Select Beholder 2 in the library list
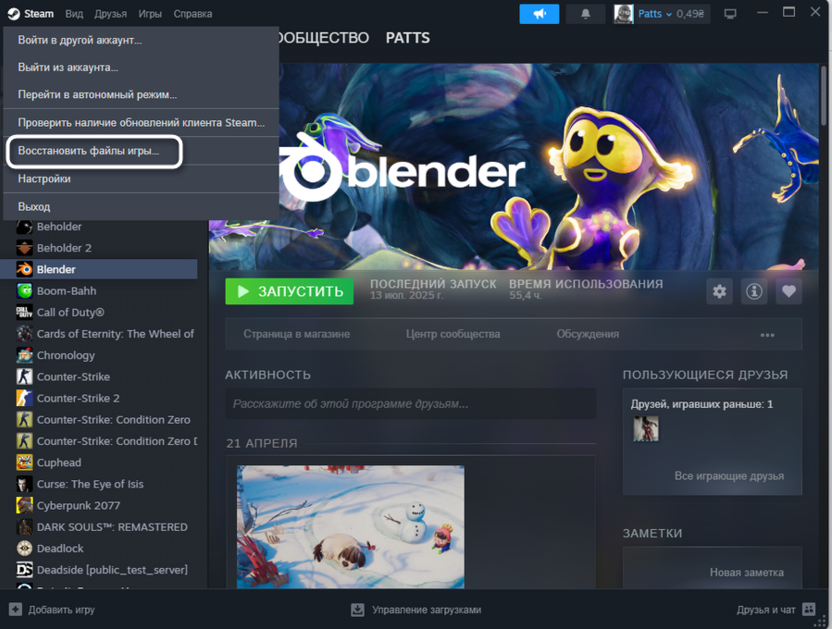Image resolution: width=832 pixels, height=629 pixels. point(99,248)
